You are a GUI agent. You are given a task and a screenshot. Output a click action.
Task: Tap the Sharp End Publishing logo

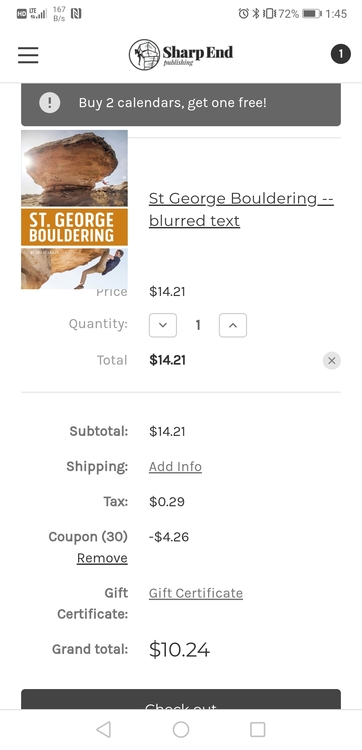click(x=181, y=55)
